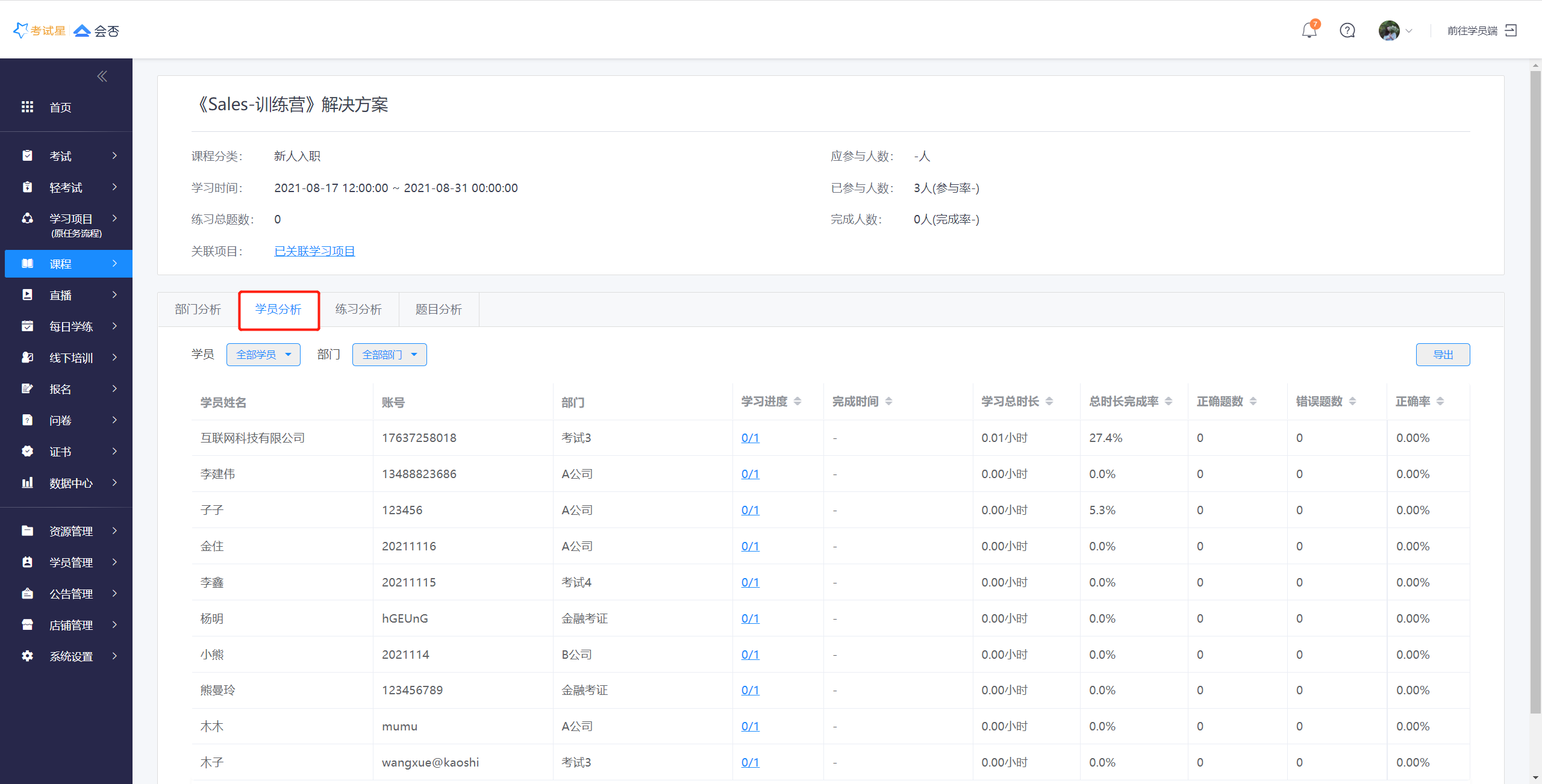Click the user avatar picture
This screenshot has width=1542, height=784.
1388,31
